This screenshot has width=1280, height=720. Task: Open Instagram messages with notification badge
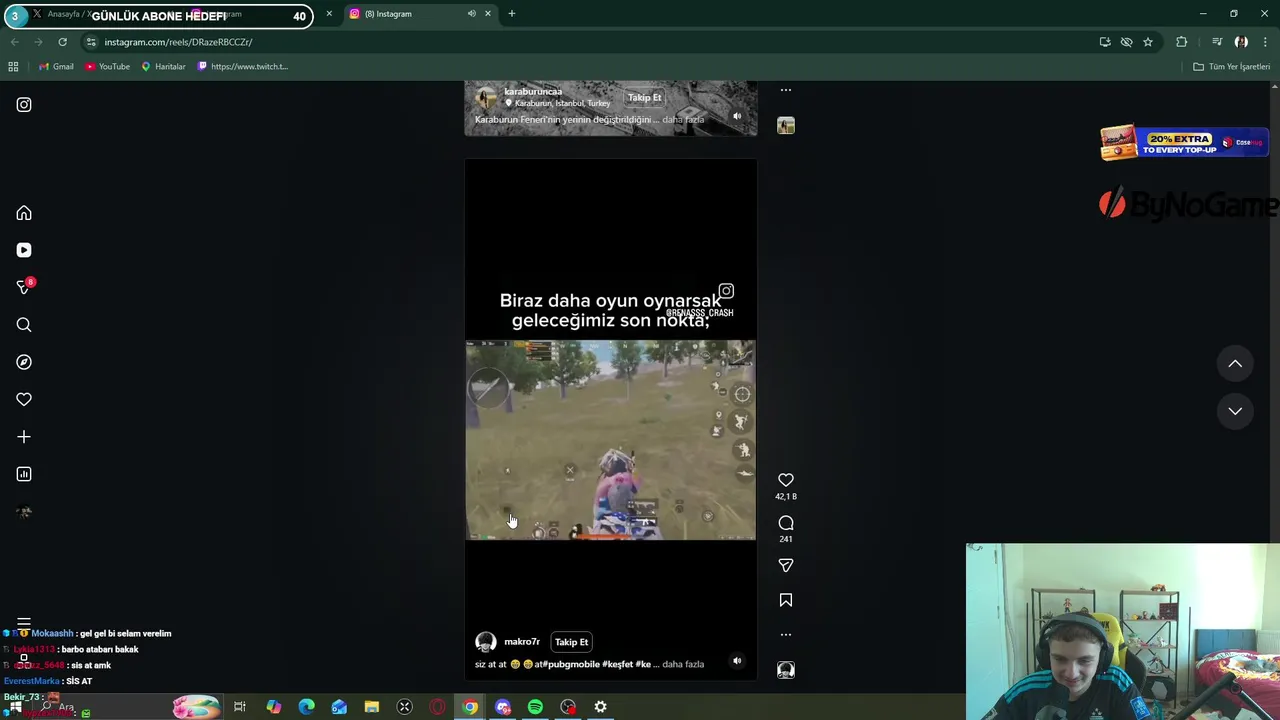[x=24, y=287]
